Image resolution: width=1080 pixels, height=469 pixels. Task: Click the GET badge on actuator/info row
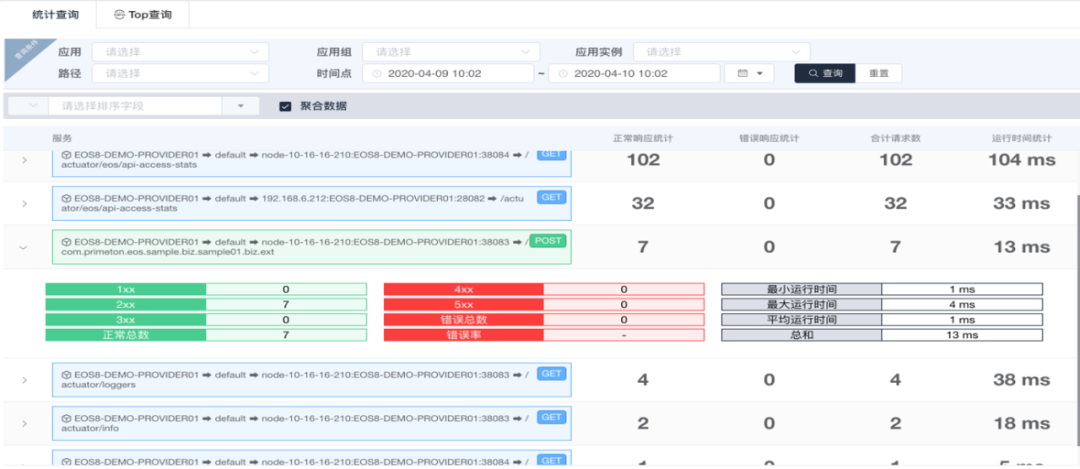click(551, 417)
